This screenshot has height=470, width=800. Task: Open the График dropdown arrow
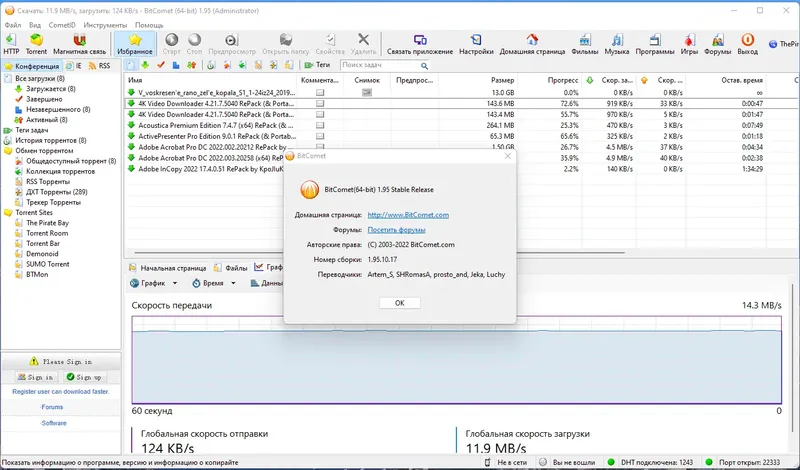point(175,283)
